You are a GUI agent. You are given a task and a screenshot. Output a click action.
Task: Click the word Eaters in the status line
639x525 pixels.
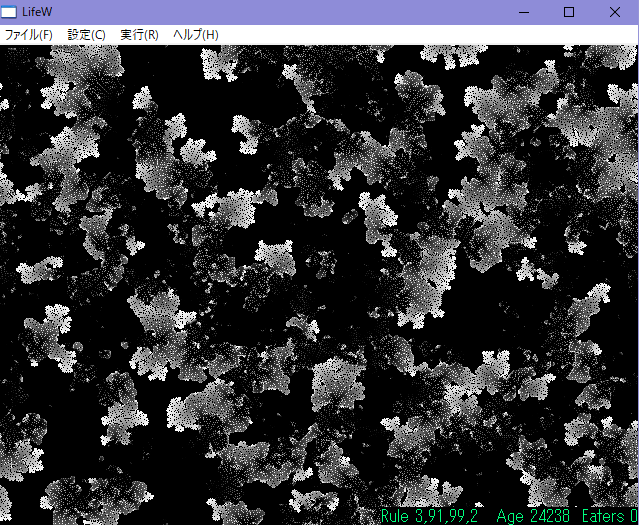point(603,516)
